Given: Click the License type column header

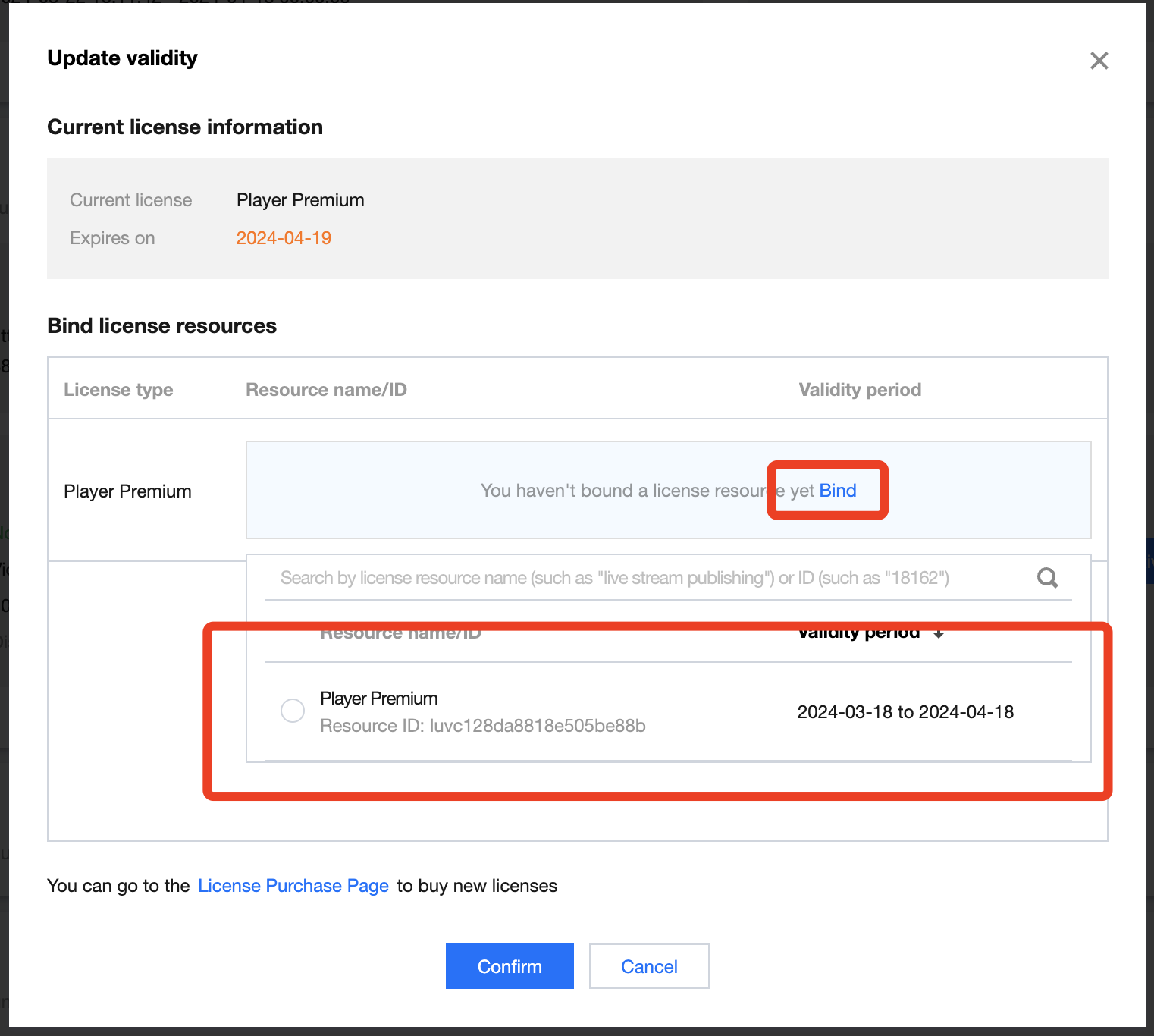Looking at the screenshot, I should coord(118,390).
